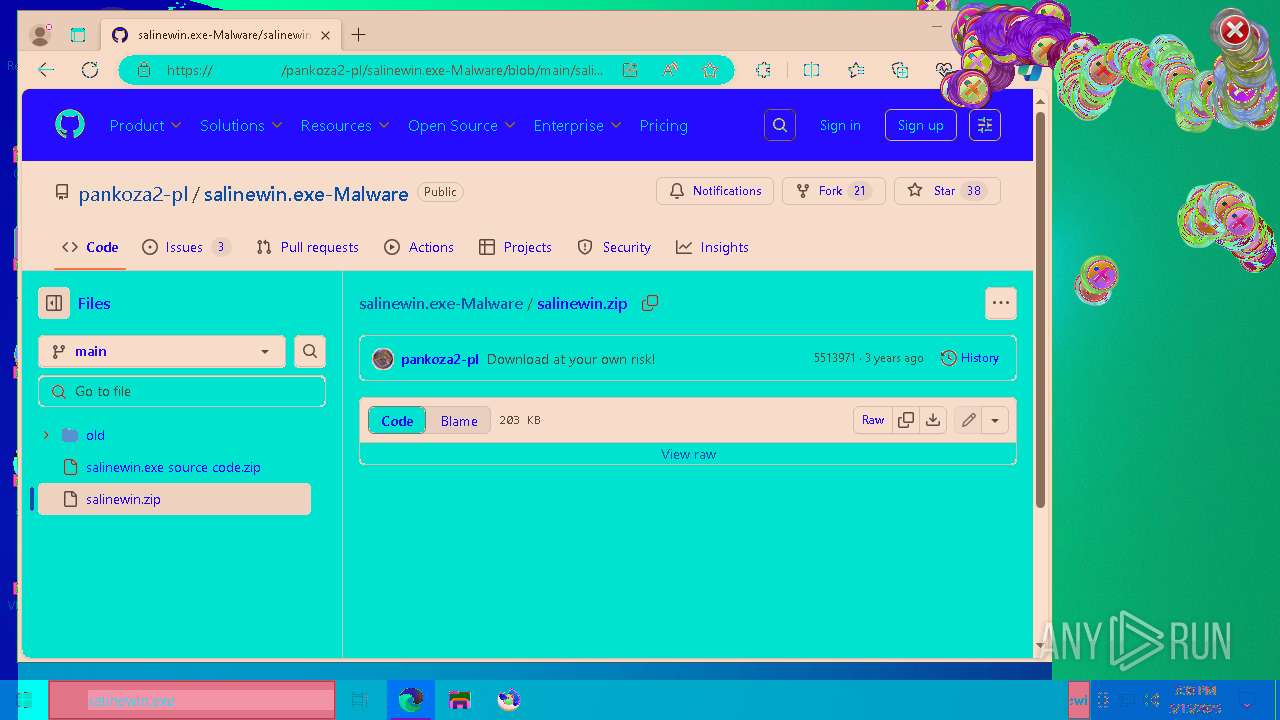Open salinewin.exe-Malware breadcrumb link
Viewport: 1280px width, 720px height.
point(441,303)
